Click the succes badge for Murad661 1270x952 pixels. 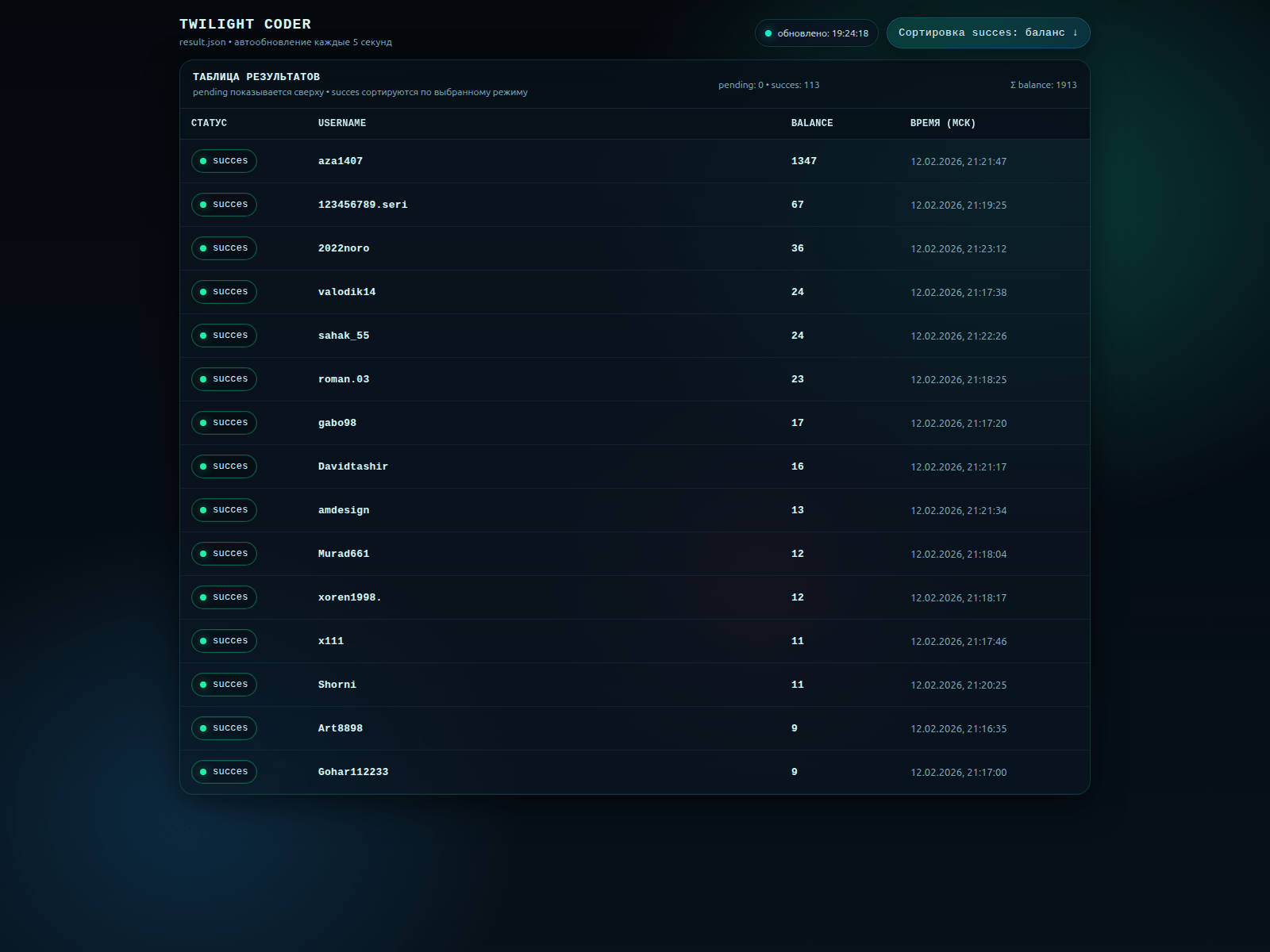(x=224, y=554)
